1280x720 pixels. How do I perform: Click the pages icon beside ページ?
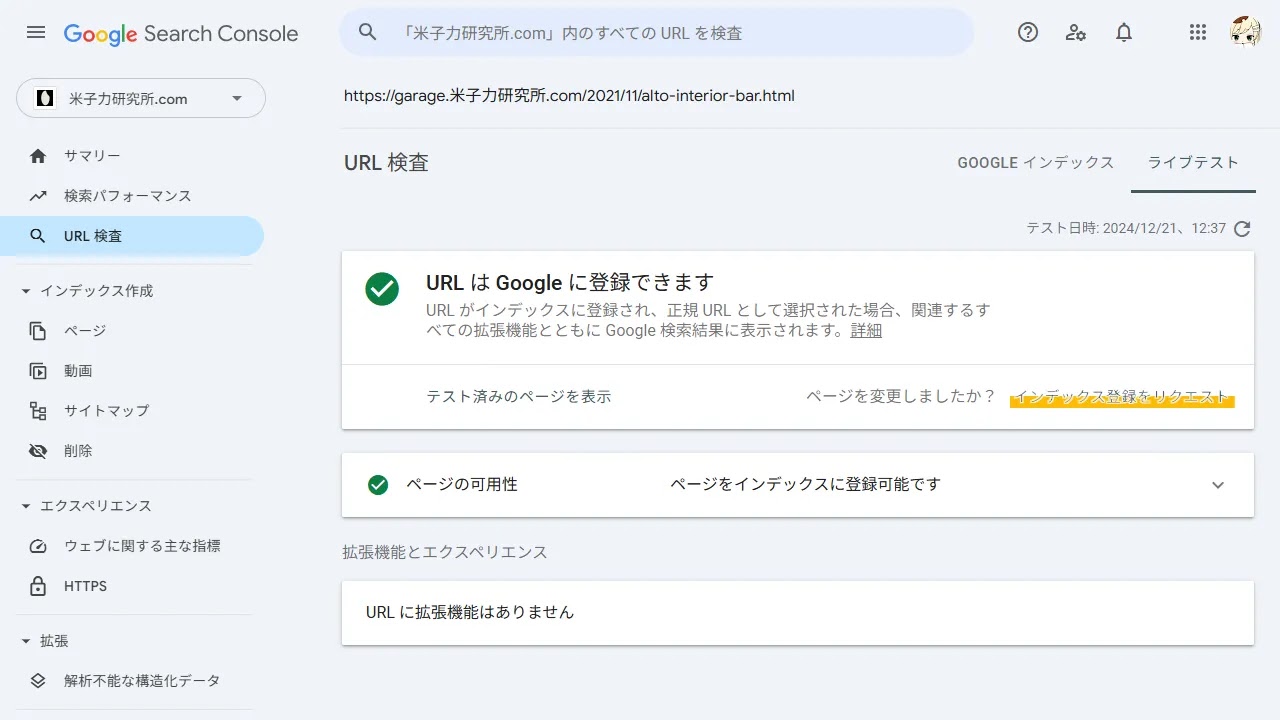tap(38, 331)
